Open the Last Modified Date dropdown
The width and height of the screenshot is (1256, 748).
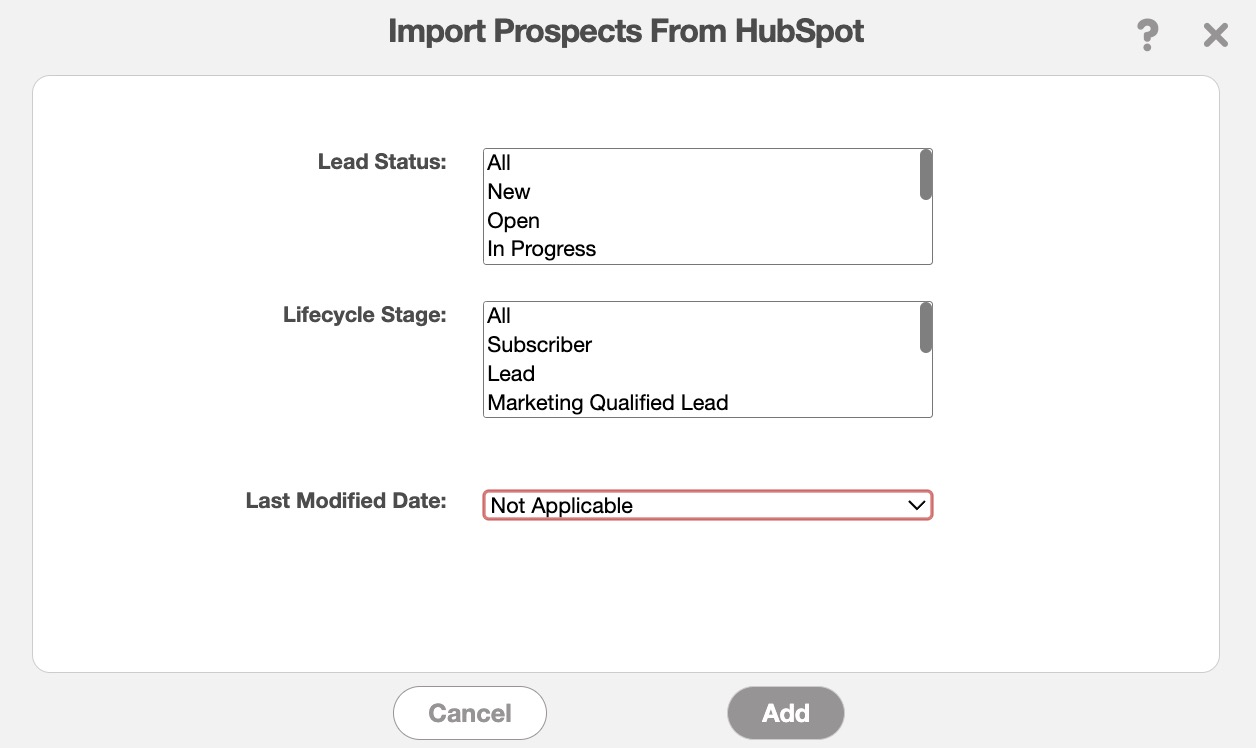click(x=700, y=506)
